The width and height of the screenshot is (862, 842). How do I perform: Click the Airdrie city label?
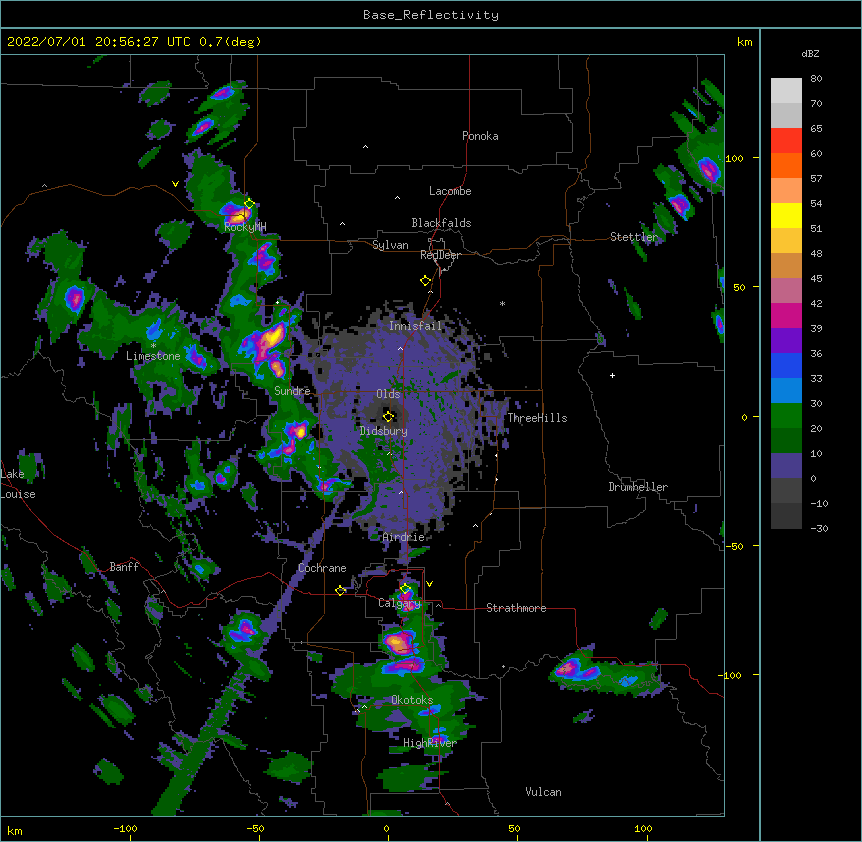(404, 537)
